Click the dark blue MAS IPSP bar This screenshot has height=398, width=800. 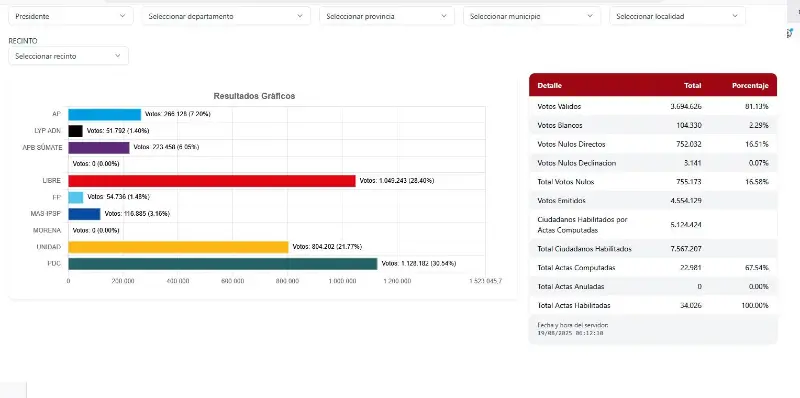(84, 214)
